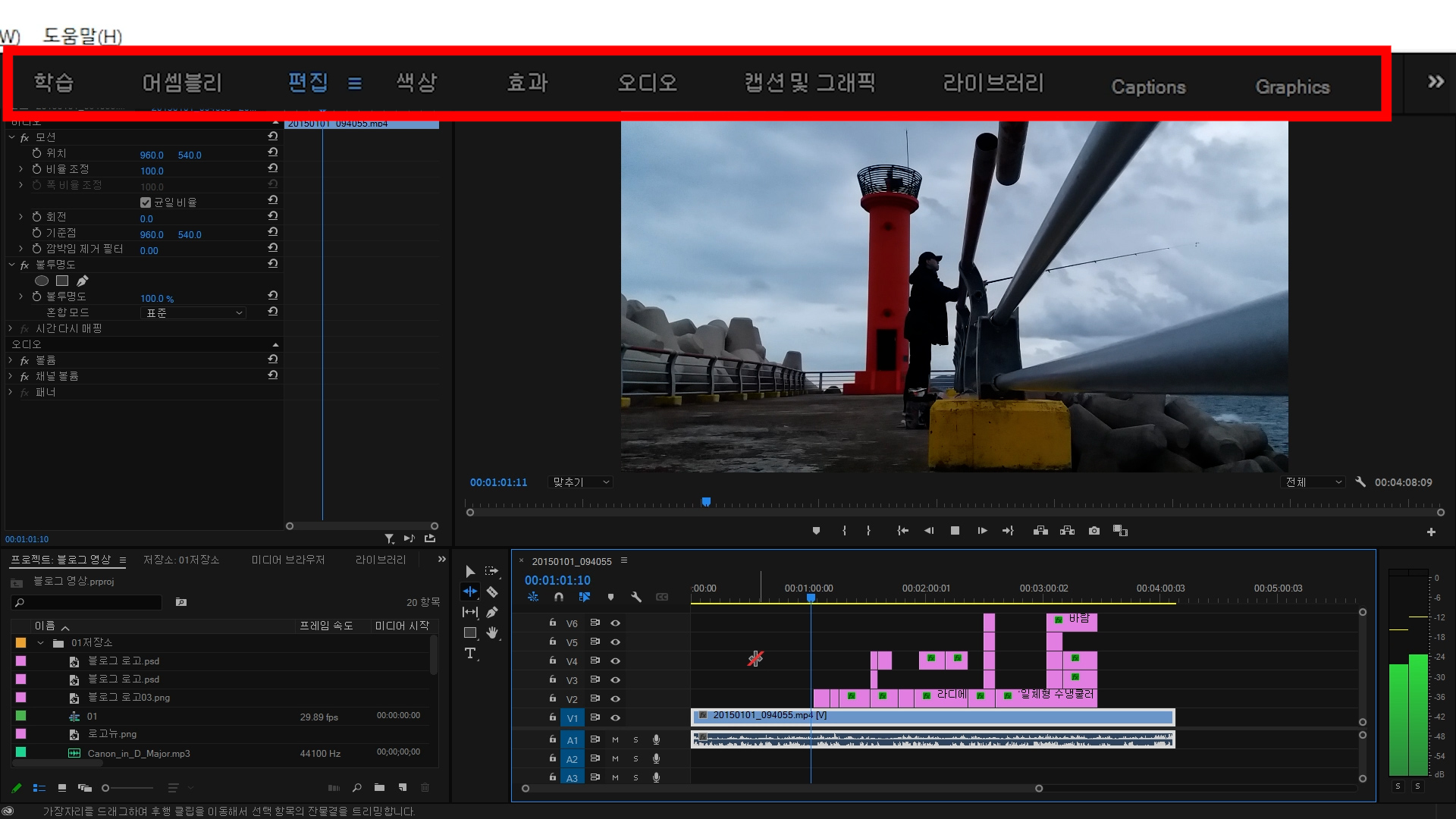Open timeline display settings wrench
The width and height of the screenshot is (1456, 819).
[636, 597]
